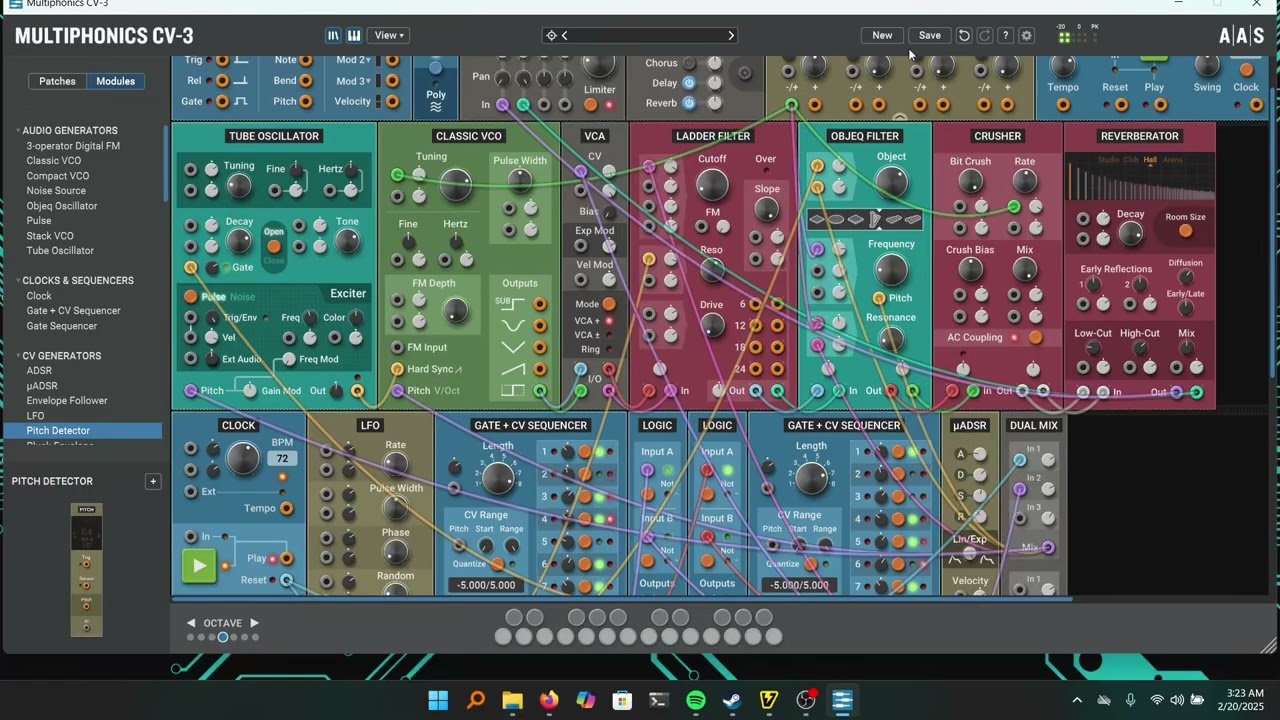Click the BPM value field showing 72
This screenshot has width=1280, height=720.
pyautogui.click(x=282, y=459)
